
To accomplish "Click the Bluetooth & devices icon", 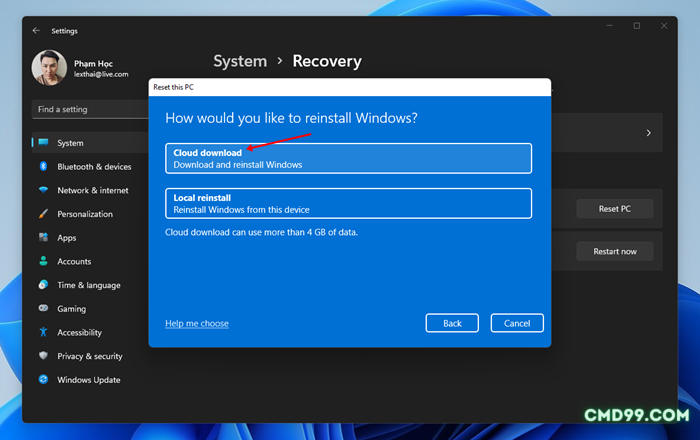I will point(43,166).
